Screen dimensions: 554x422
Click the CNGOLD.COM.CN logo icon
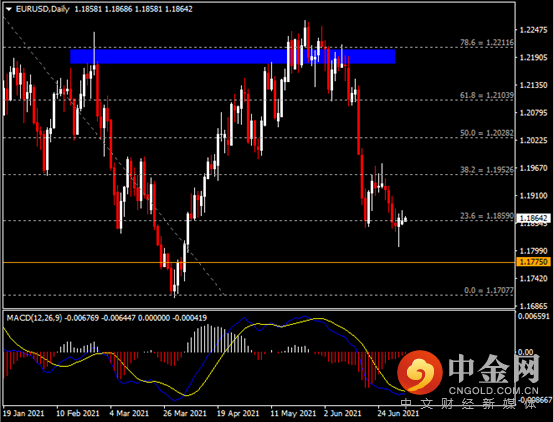(x=420, y=372)
